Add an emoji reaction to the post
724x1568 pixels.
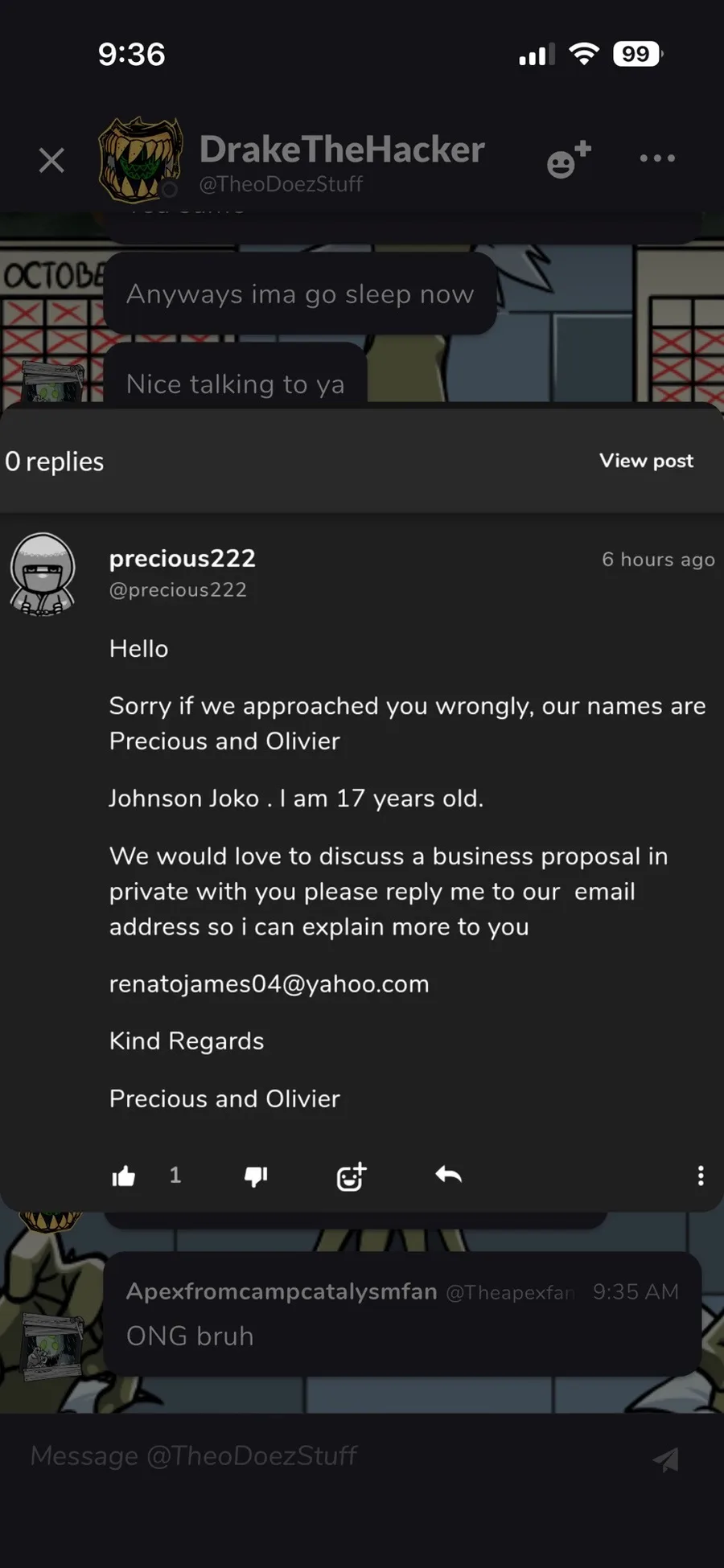[x=352, y=1176]
